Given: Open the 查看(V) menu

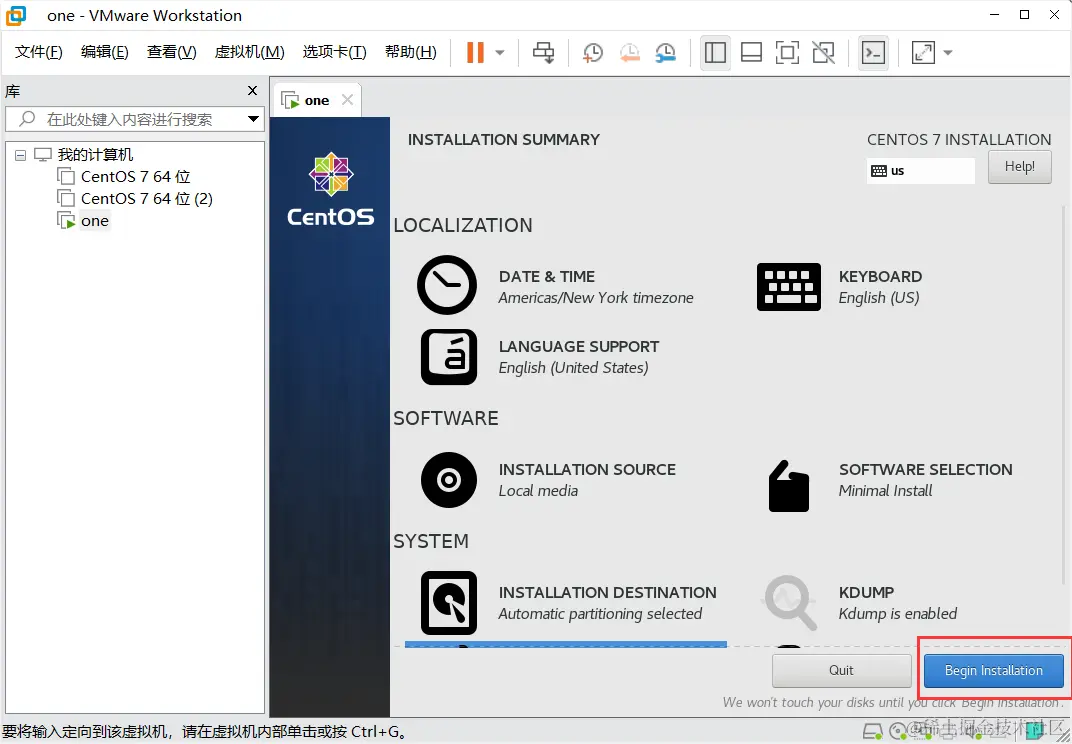Looking at the screenshot, I should click(x=172, y=52).
